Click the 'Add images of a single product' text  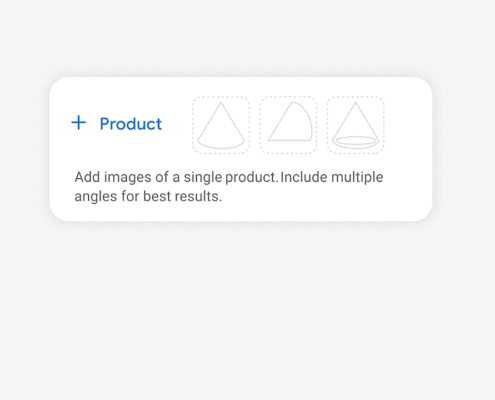pyautogui.click(x=176, y=177)
